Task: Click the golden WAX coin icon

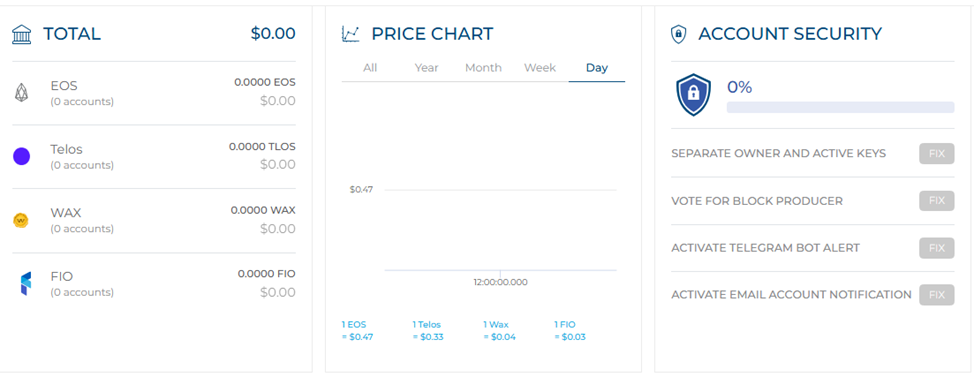Action: (21, 220)
